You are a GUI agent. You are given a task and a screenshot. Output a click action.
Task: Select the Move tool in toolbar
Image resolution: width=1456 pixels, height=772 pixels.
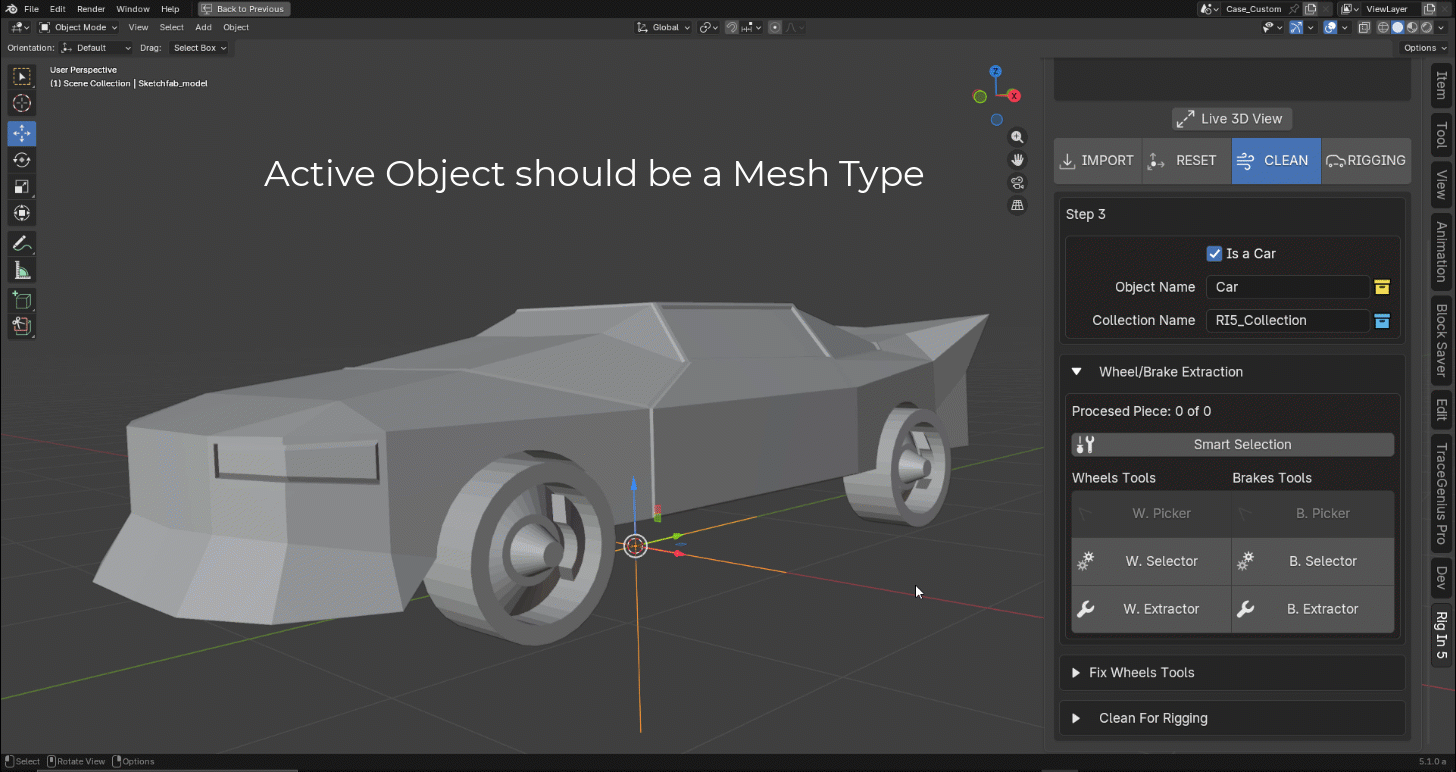[22, 133]
